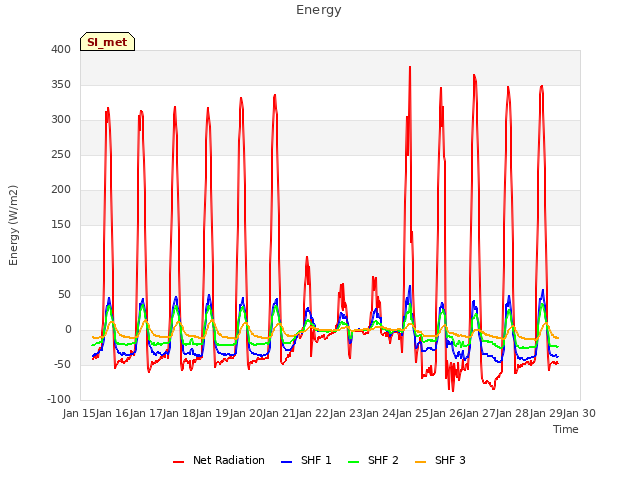Click the Jan 30 x-axis label
The height and width of the screenshot is (480, 640).
pos(579,413)
